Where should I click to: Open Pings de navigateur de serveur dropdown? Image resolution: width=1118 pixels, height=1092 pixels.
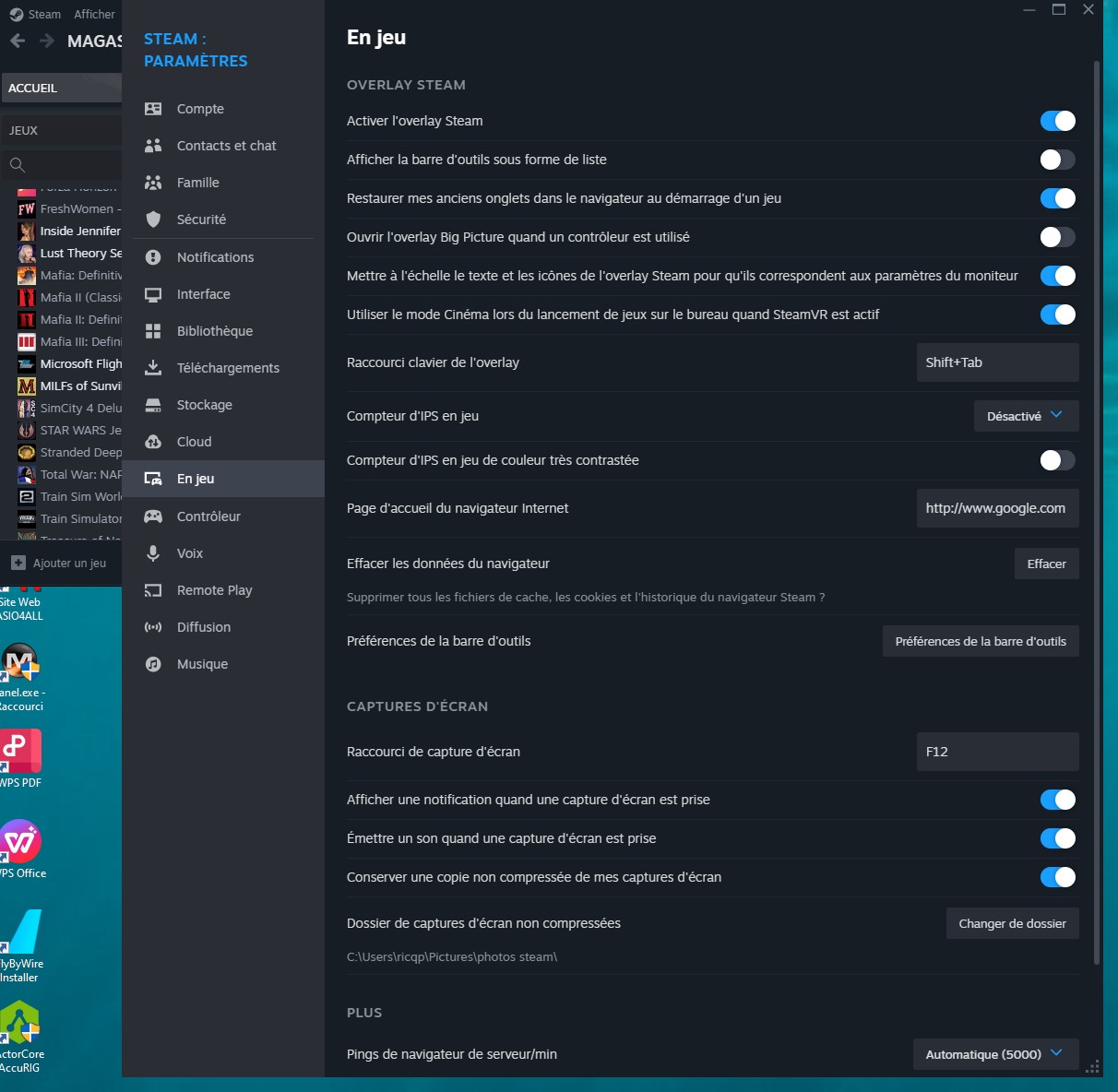click(x=995, y=1054)
